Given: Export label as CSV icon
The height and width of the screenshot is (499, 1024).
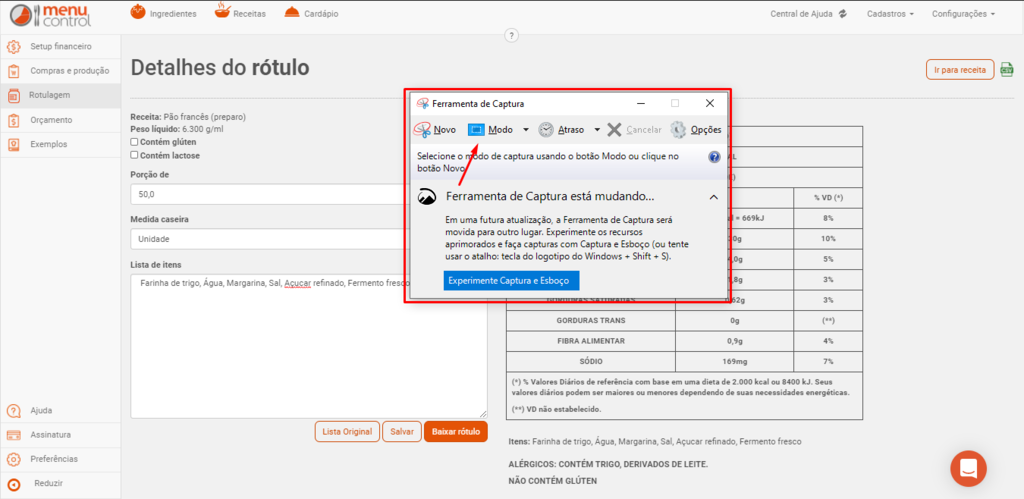Looking at the screenshot, I should pos(1006,69).
